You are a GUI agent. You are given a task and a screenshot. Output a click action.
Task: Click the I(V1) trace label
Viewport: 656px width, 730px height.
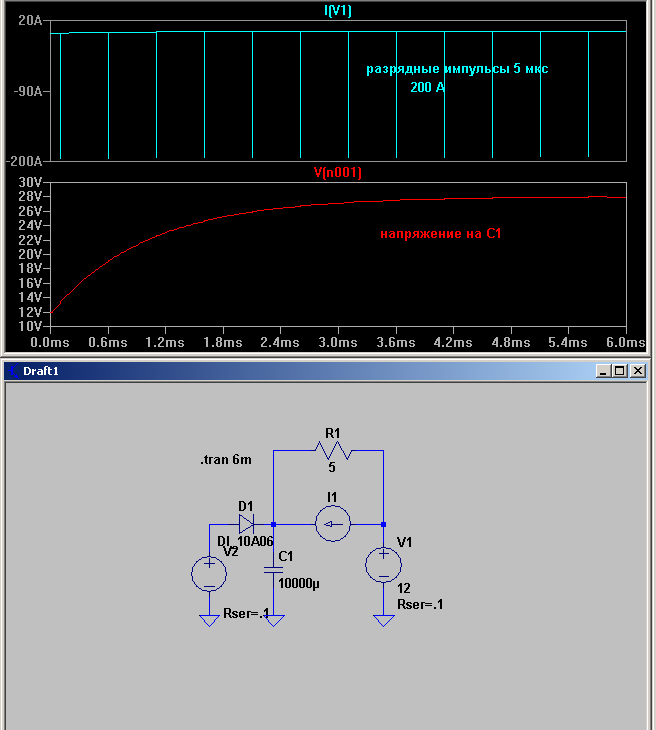[338, 10]
